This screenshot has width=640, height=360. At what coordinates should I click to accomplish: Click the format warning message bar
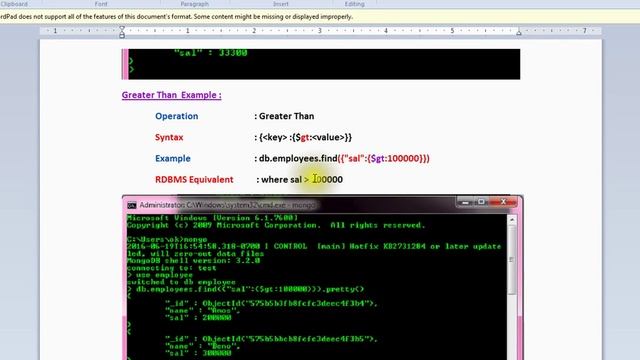click(x=320, y=17)
